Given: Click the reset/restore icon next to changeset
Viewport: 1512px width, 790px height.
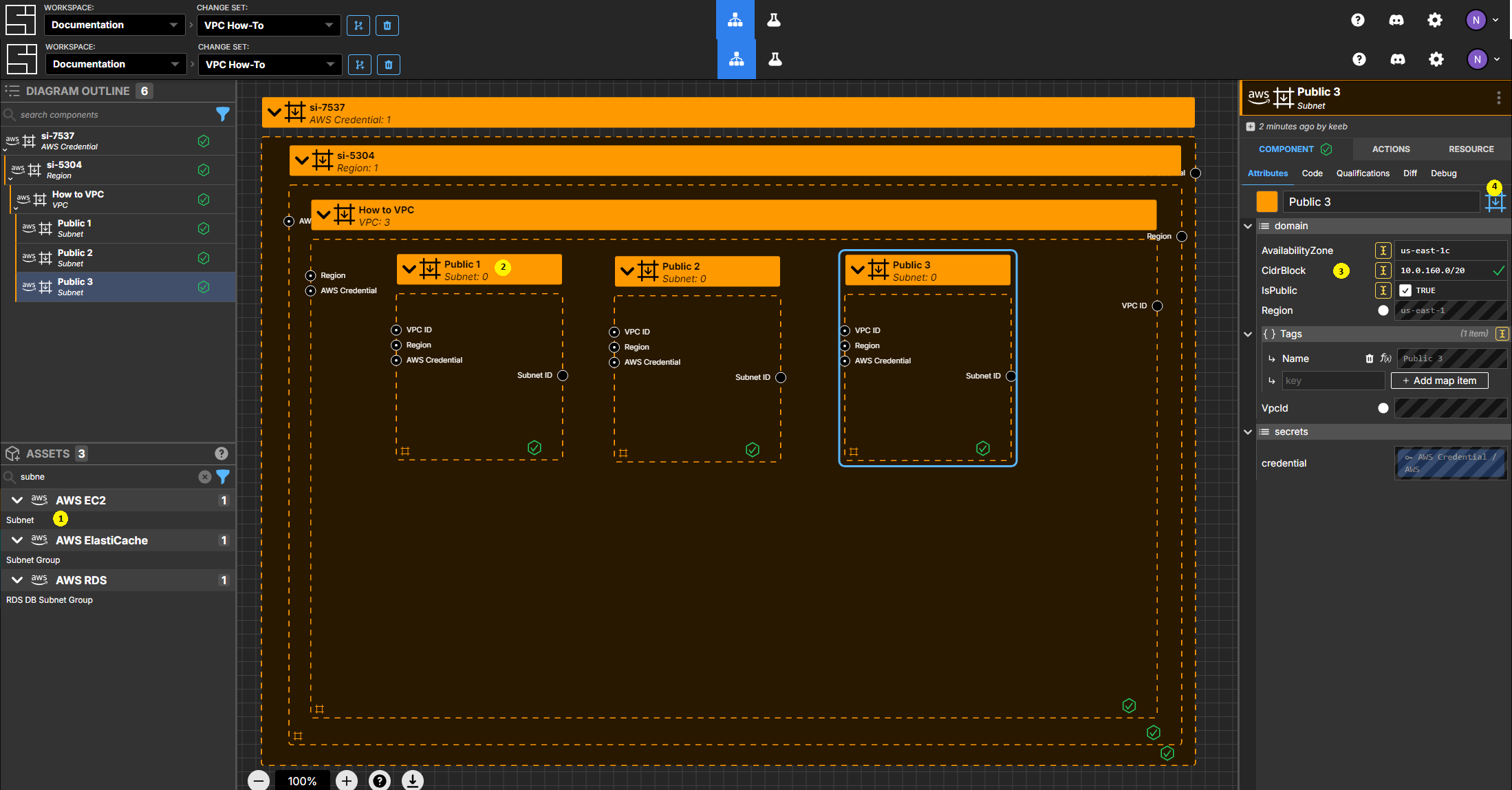Looking at the screenshot, I should click(x=358, y=24).
